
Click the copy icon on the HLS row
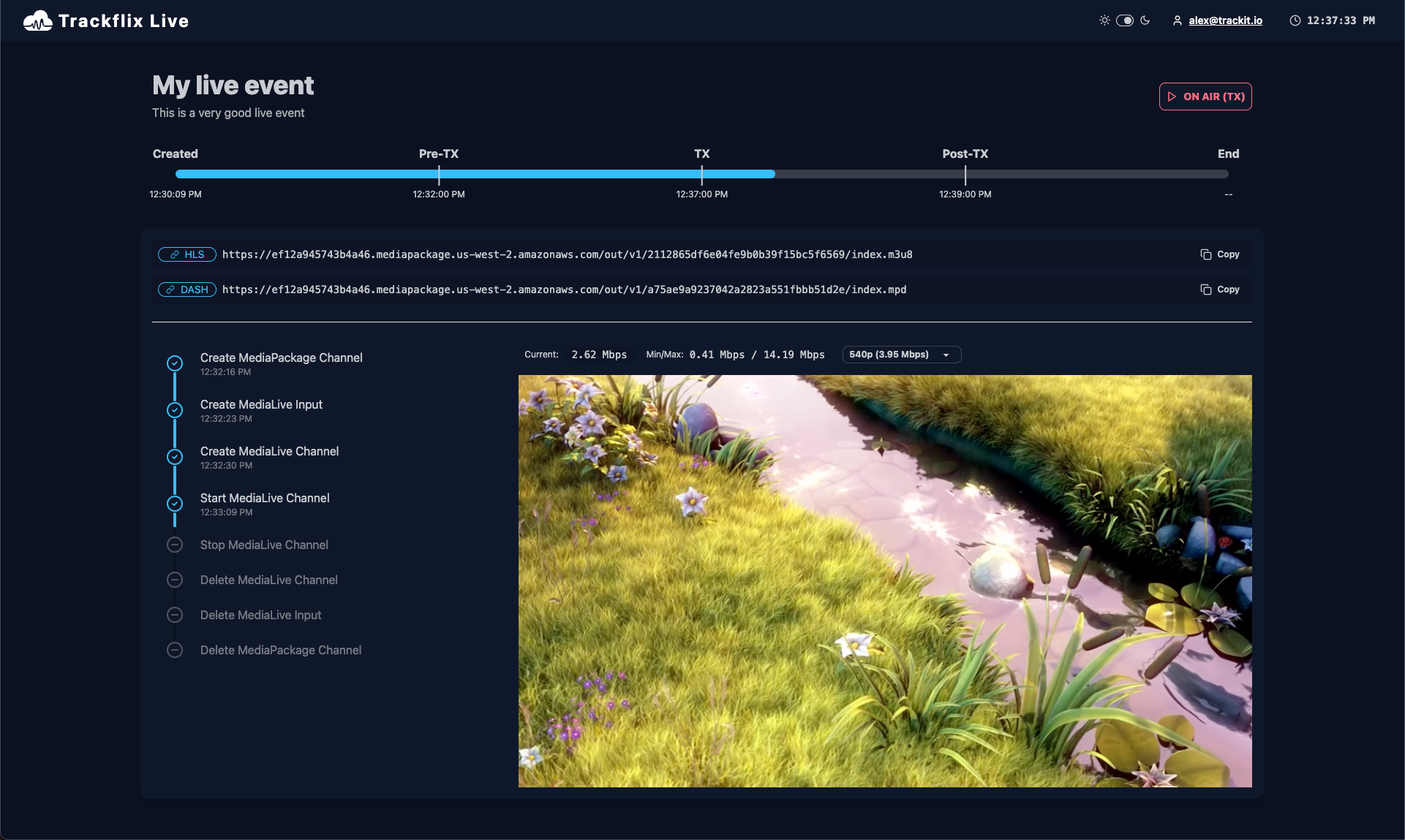coord(1206,254)
